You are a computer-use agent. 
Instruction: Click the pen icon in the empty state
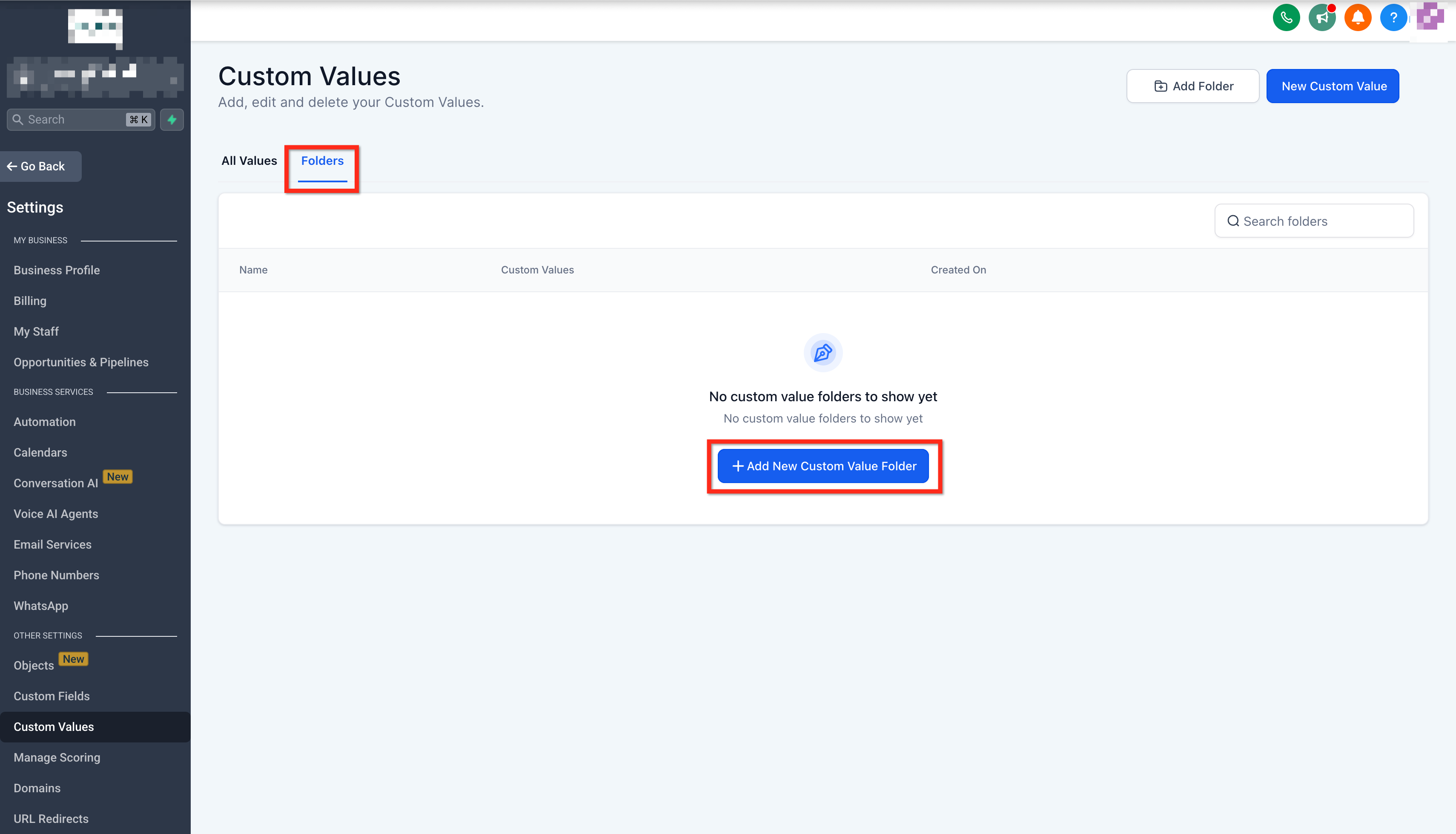823,352
